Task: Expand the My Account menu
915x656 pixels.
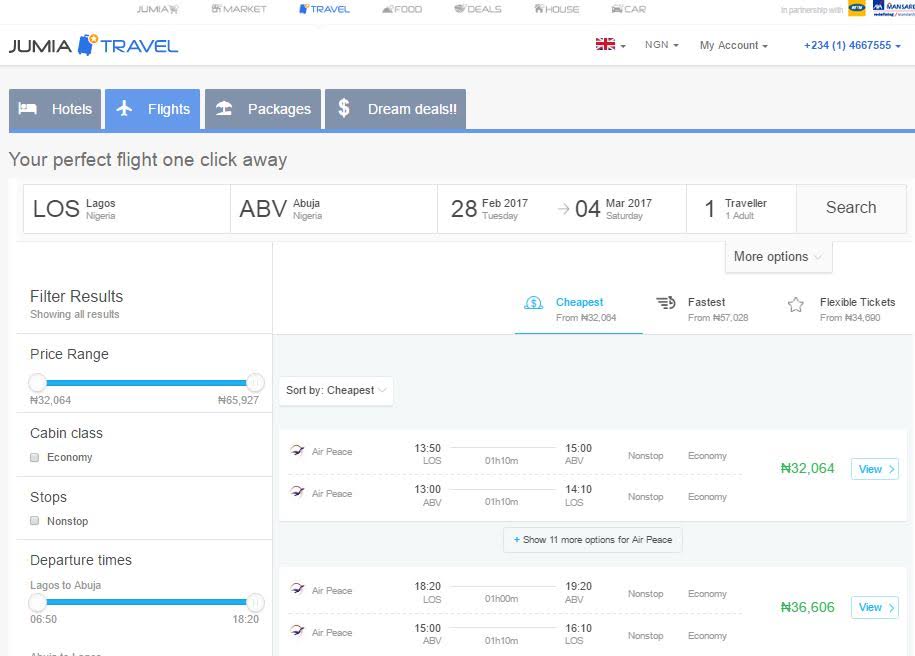Action: (x=733, y=45)
